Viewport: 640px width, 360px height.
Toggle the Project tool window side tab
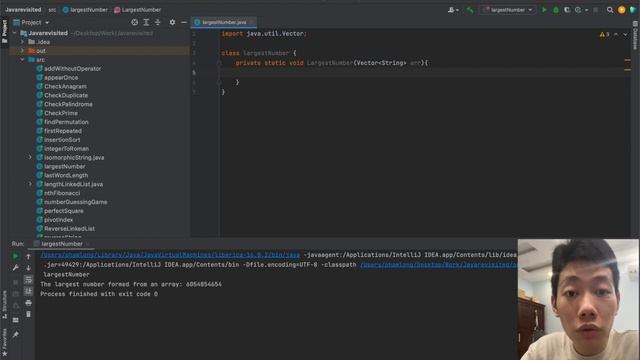4,31
